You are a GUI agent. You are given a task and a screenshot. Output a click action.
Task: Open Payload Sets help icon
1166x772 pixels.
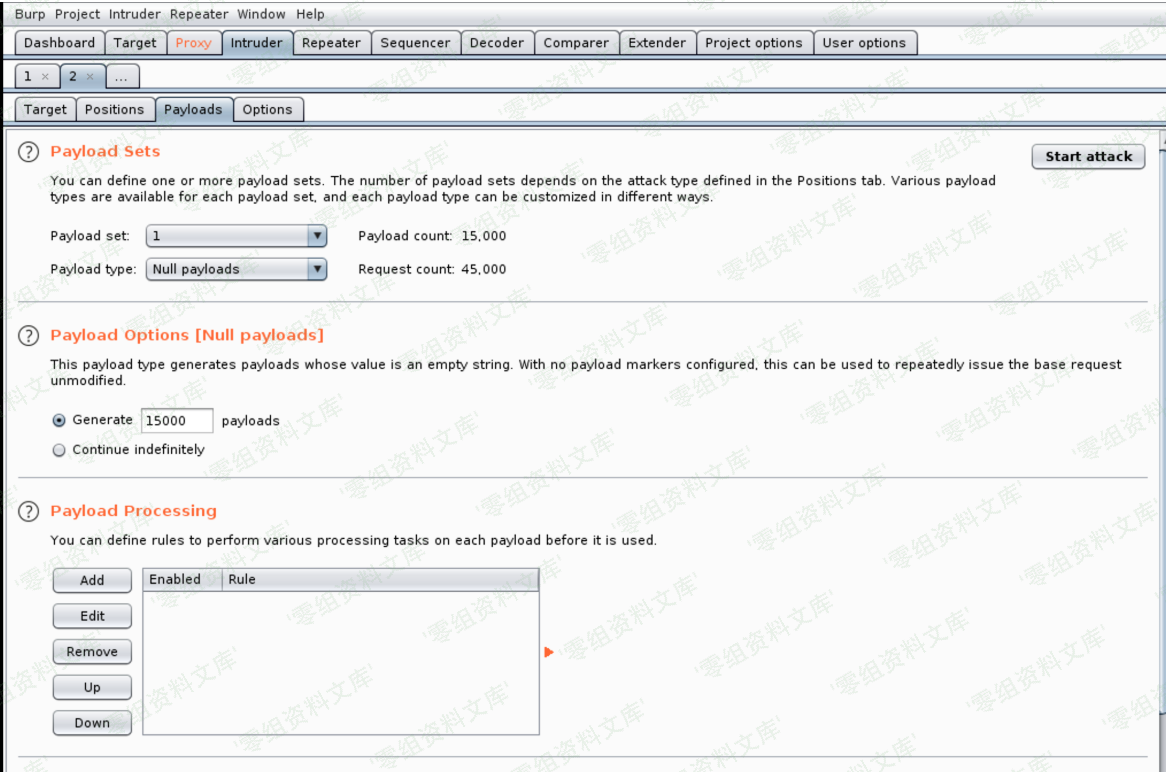29,152
